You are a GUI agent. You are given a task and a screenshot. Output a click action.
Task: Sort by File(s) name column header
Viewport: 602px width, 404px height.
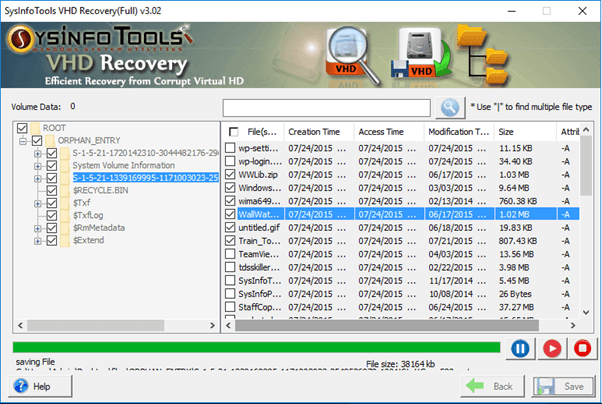click(261, 132)
